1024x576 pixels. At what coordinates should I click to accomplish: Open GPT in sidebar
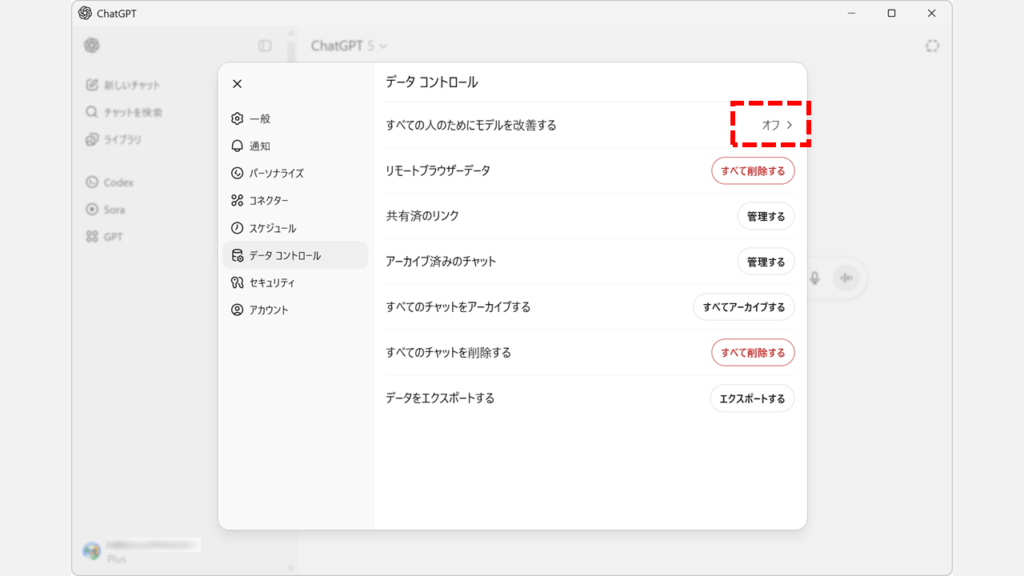click(104, 236)
